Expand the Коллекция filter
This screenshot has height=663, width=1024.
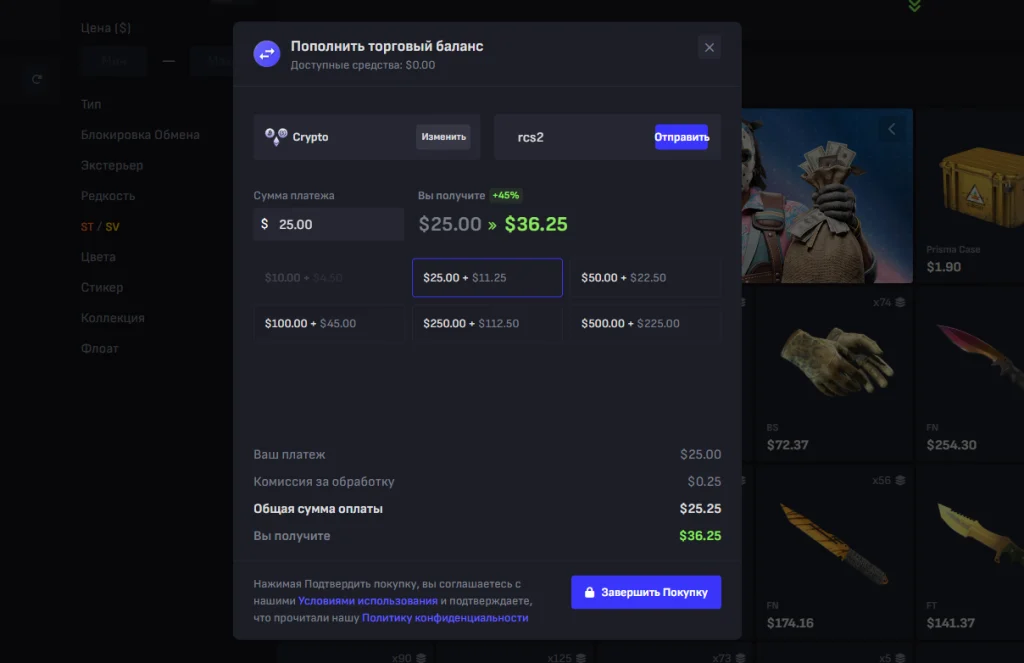(x=112, y=318)
